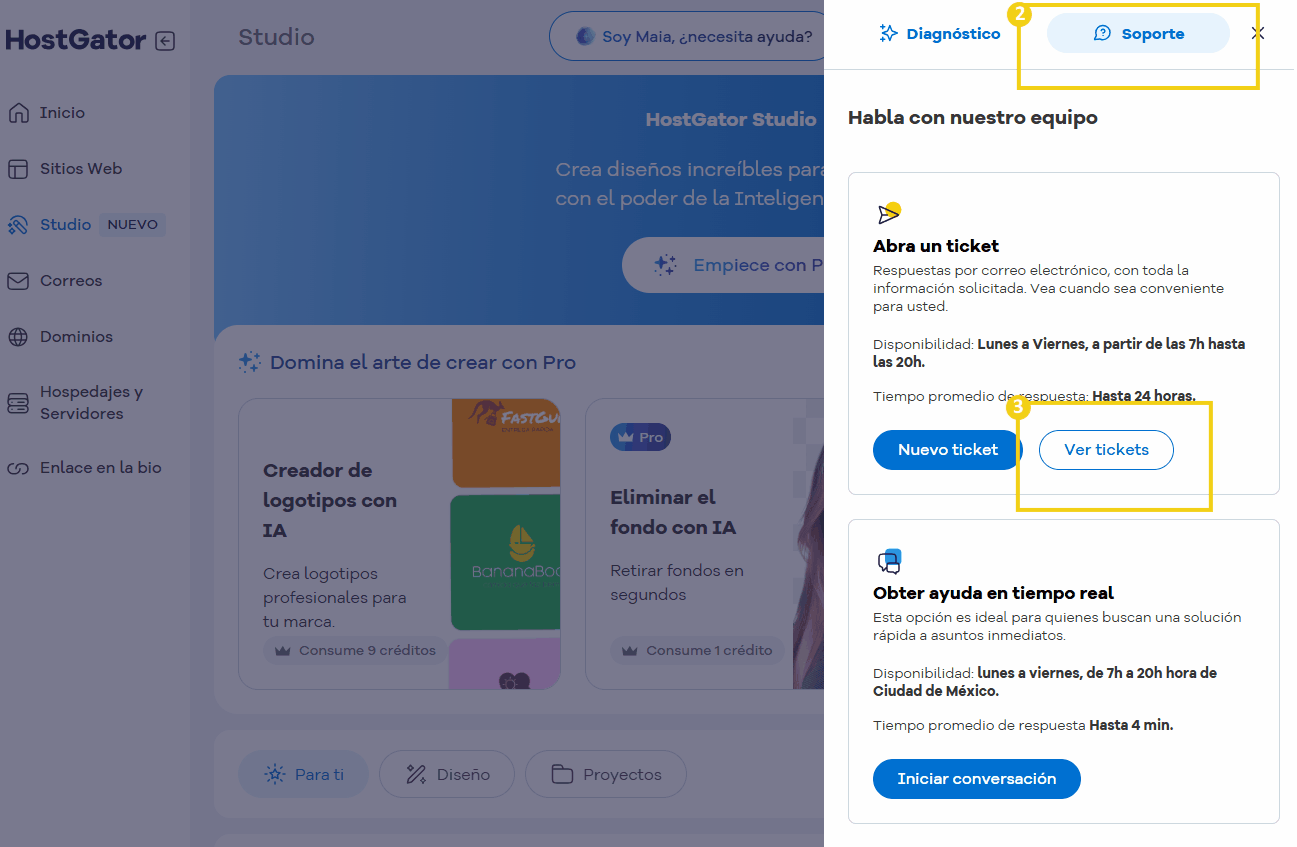1297x847 pixels.
Task: Click Domina el arte de crear con Pro
Action: click(x=423, y=362)
